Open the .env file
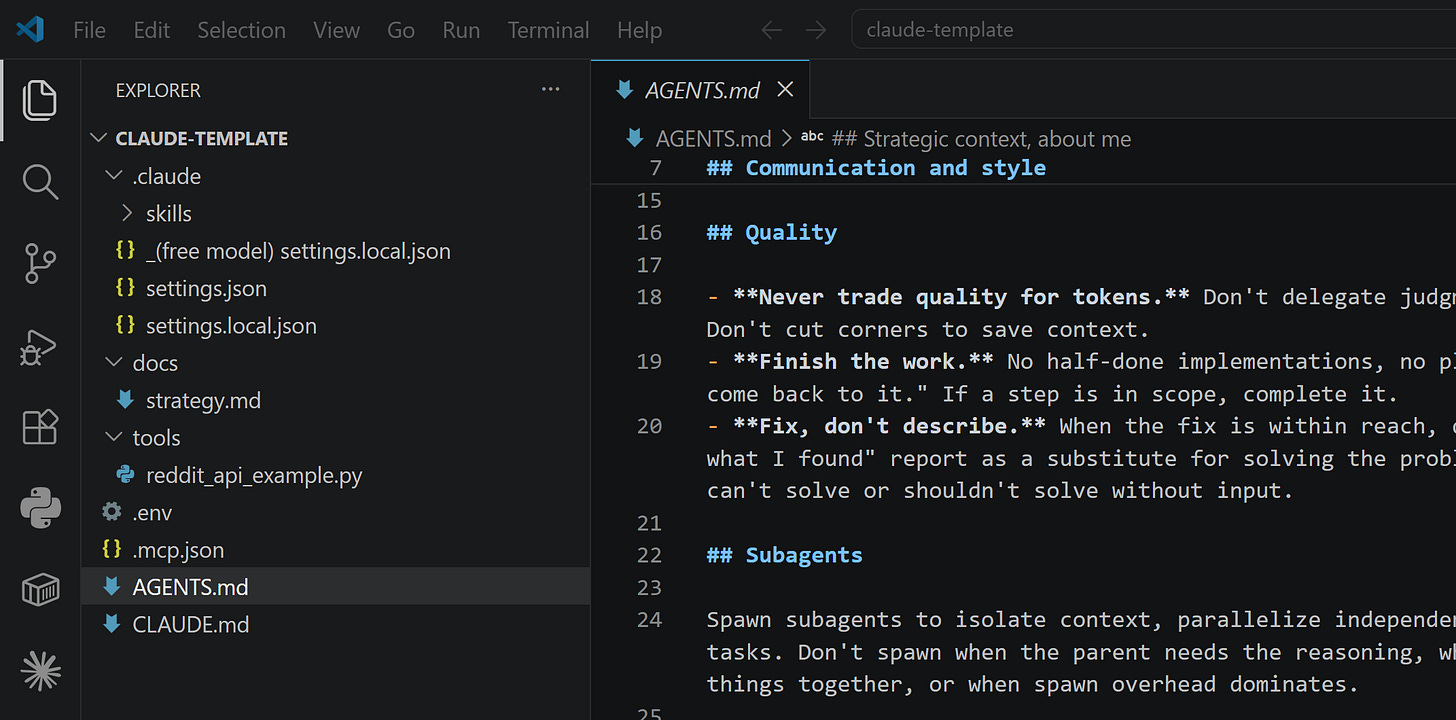This screenshot has width=1456, height=720. (x=152, y=512)
